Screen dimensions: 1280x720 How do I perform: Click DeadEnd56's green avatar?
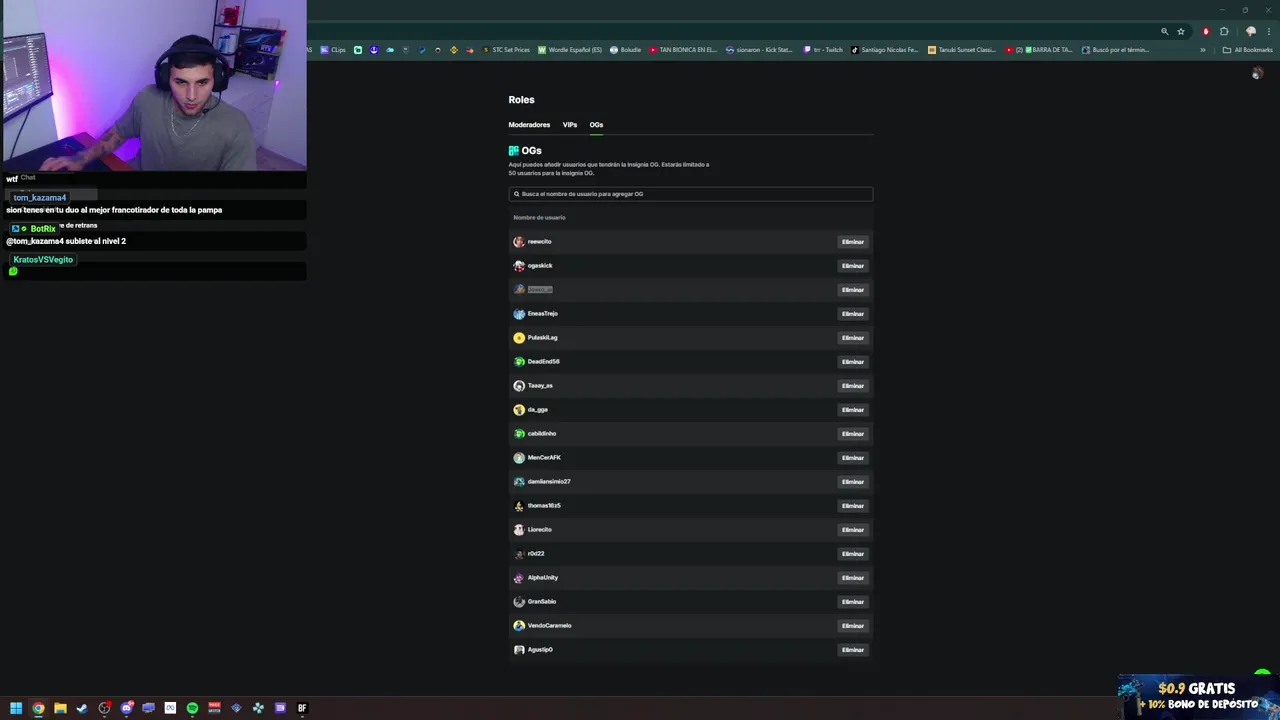(x=519, y=362)
